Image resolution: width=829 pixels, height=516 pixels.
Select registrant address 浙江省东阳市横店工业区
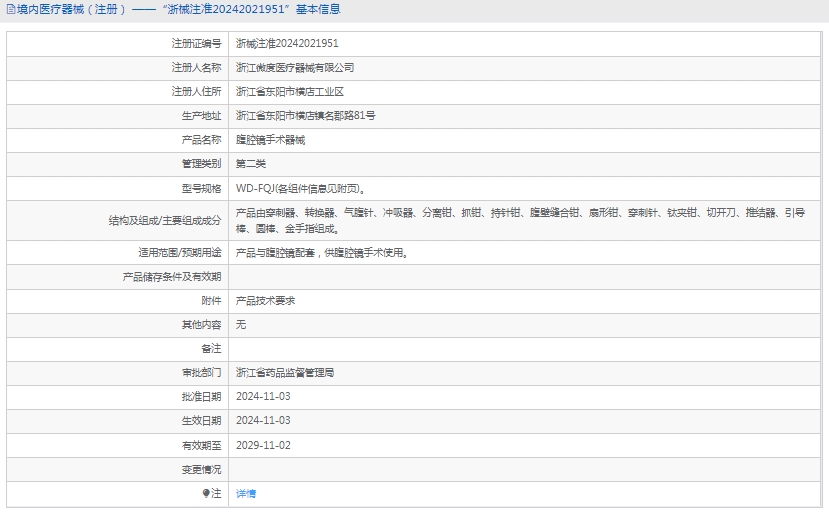click(x=289, y=92)
